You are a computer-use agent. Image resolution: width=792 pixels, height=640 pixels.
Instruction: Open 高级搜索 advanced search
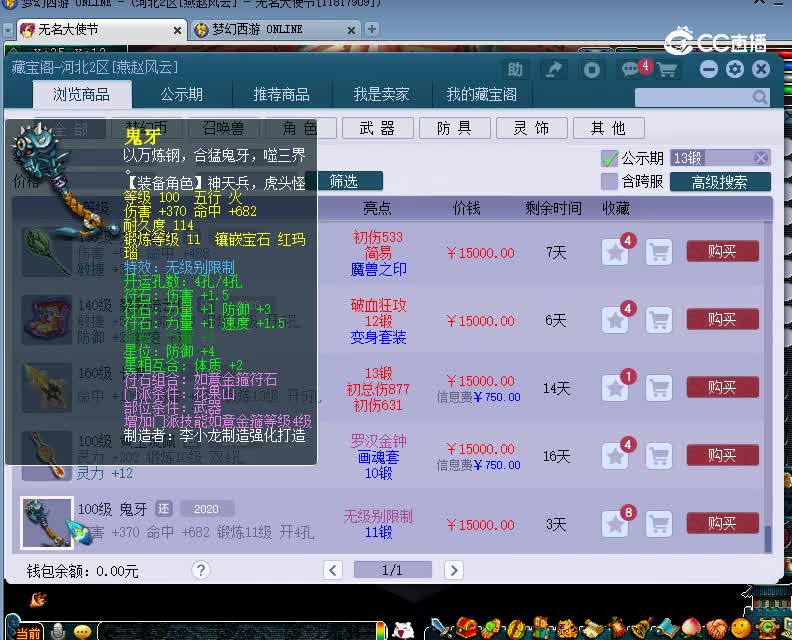coord(720,182)
